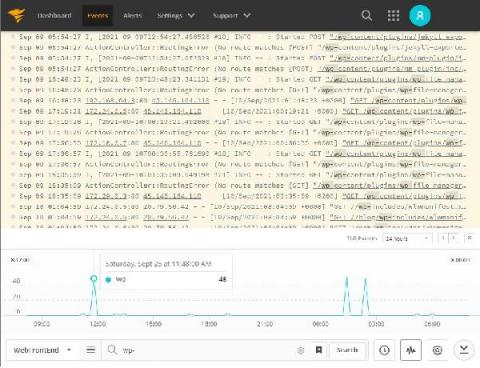The width and height of the screenshot is (480, 368).
Task: Click the 45.146.164.110 address in Sep 09 17:16:21 row
Action: click(172, 111)
